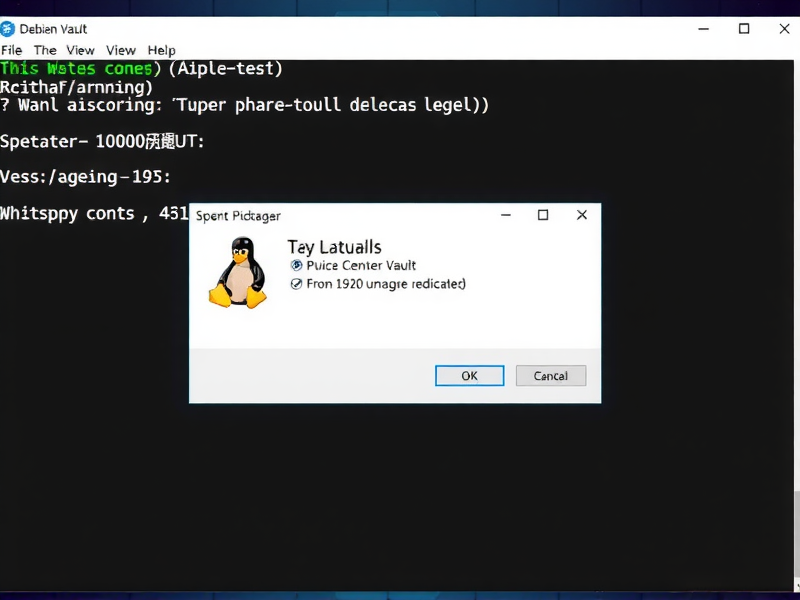Open the Help menu
This screenshot has height=600, width=800.
click(x=161, y=50)
